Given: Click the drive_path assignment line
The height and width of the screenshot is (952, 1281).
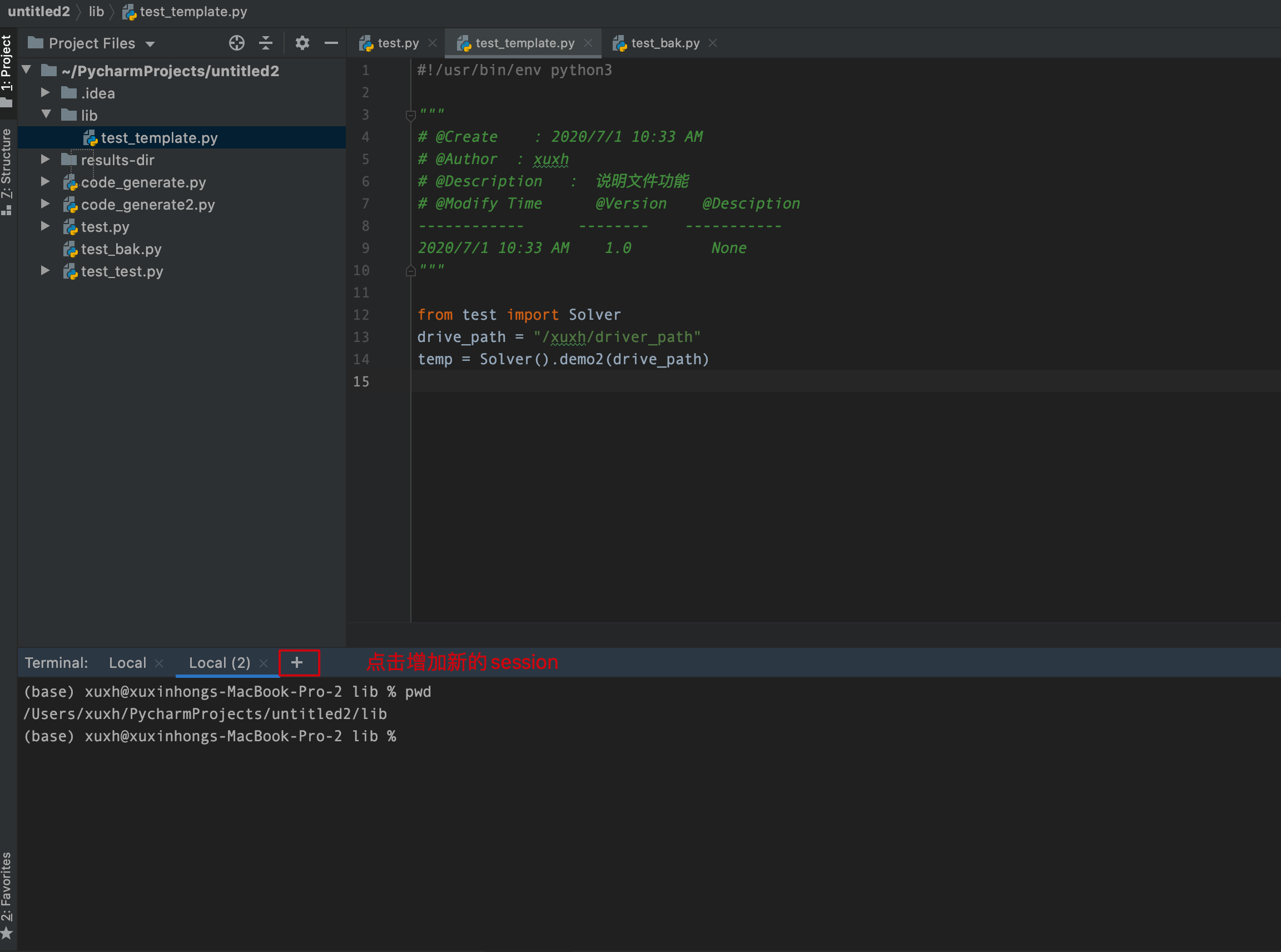Looking at the screenshot, I should pyautogui.click(x=559, y=337).
